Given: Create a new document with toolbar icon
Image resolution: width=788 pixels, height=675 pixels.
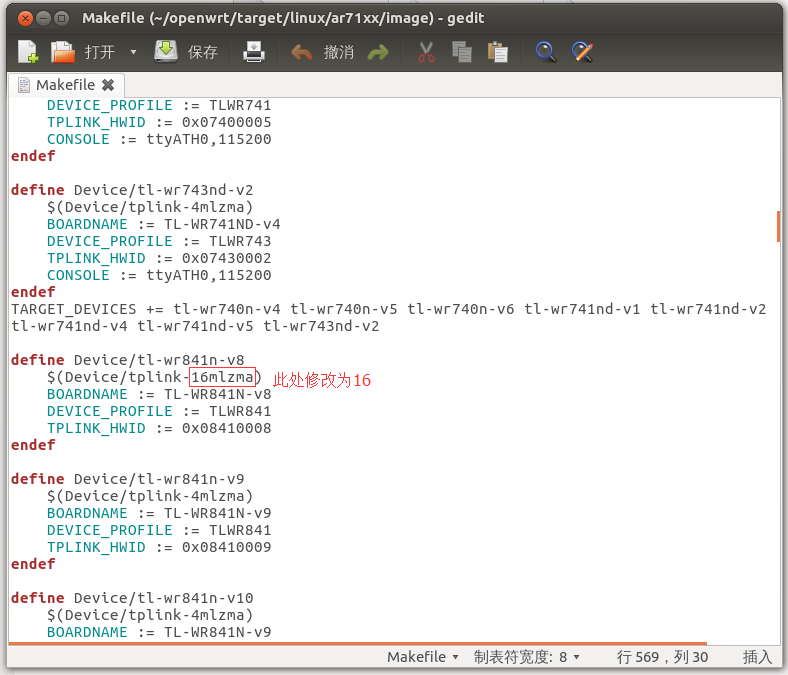Looking at the screenshot, I should [x=28, y=52].
